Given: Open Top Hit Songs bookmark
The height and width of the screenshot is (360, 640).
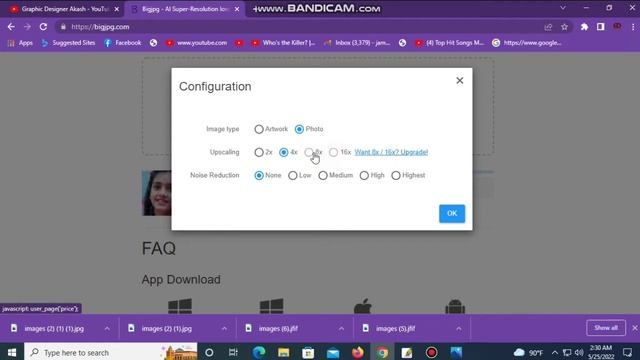Looking at the screenshot, I should (449, 43).
